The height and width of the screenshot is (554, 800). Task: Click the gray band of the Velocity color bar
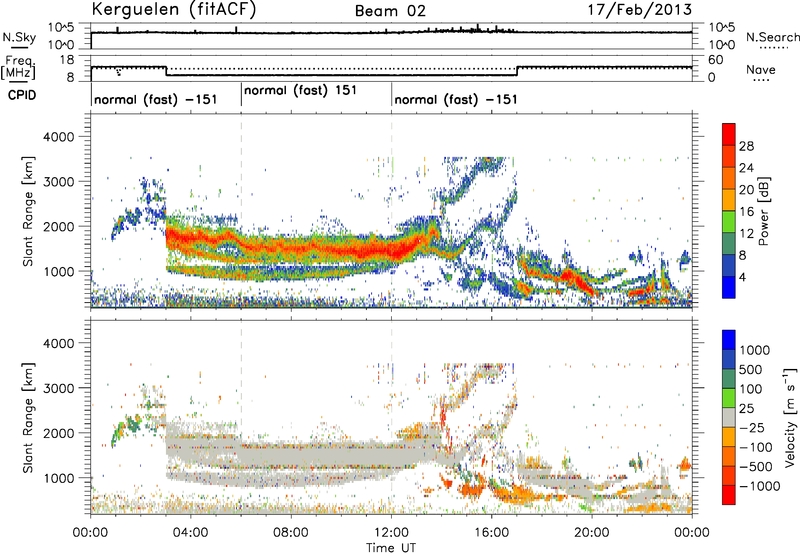729,417
